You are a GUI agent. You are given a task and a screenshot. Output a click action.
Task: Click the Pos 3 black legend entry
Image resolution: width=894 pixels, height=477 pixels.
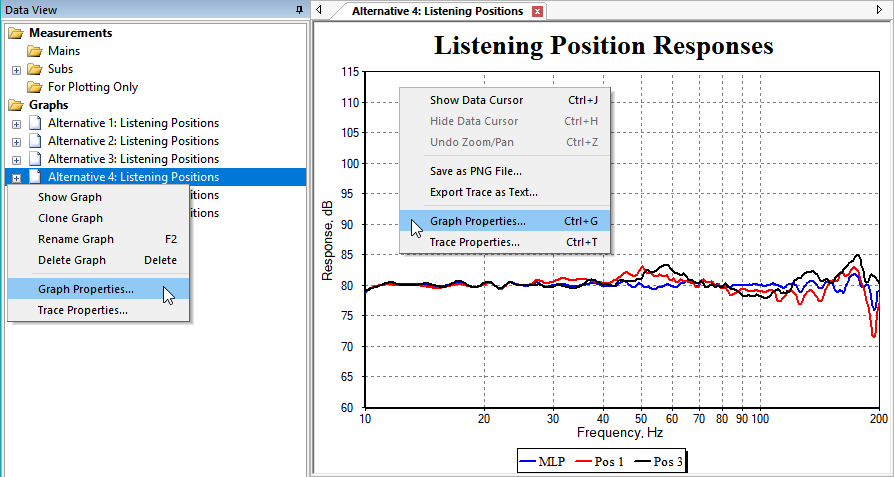point(660,462)
